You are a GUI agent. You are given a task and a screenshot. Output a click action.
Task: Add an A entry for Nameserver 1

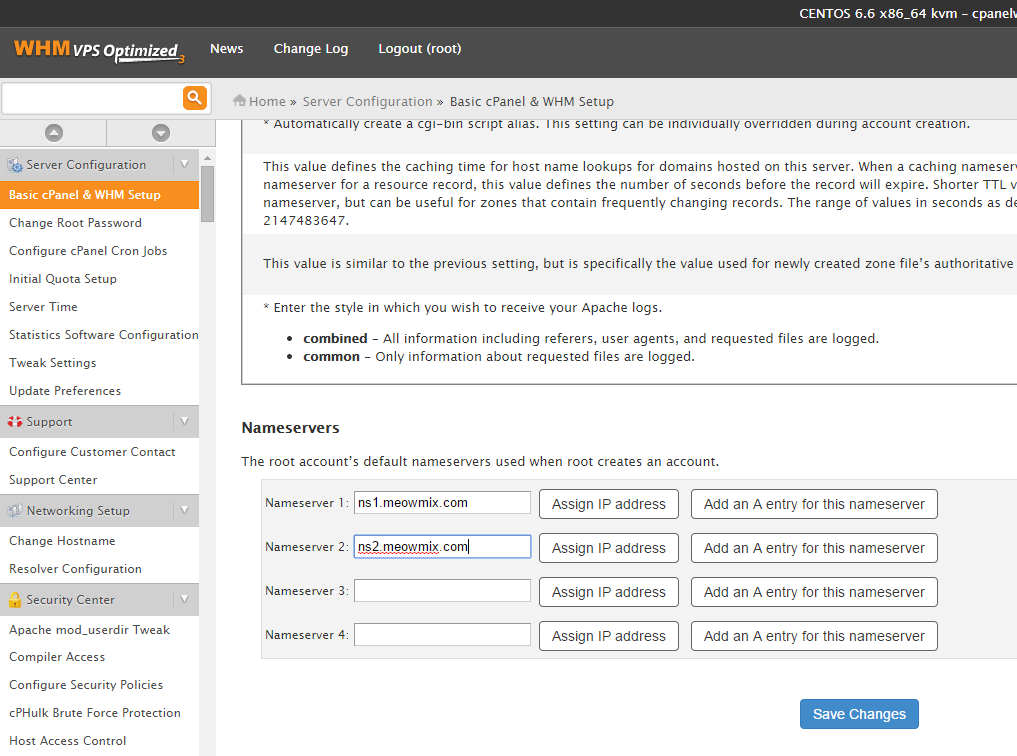[x=814, y=504]
